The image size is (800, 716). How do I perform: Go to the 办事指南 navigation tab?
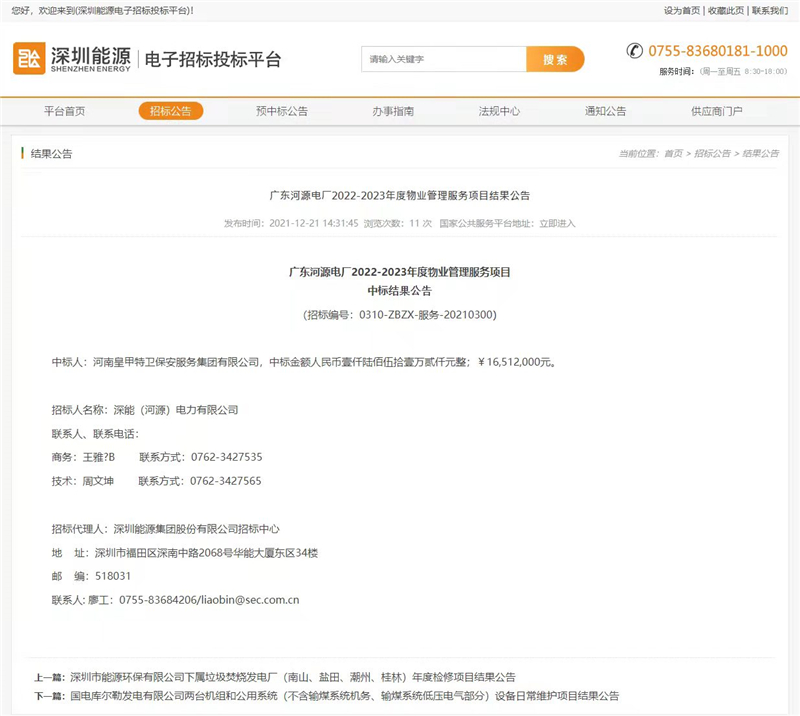click(x=393, y=111)
